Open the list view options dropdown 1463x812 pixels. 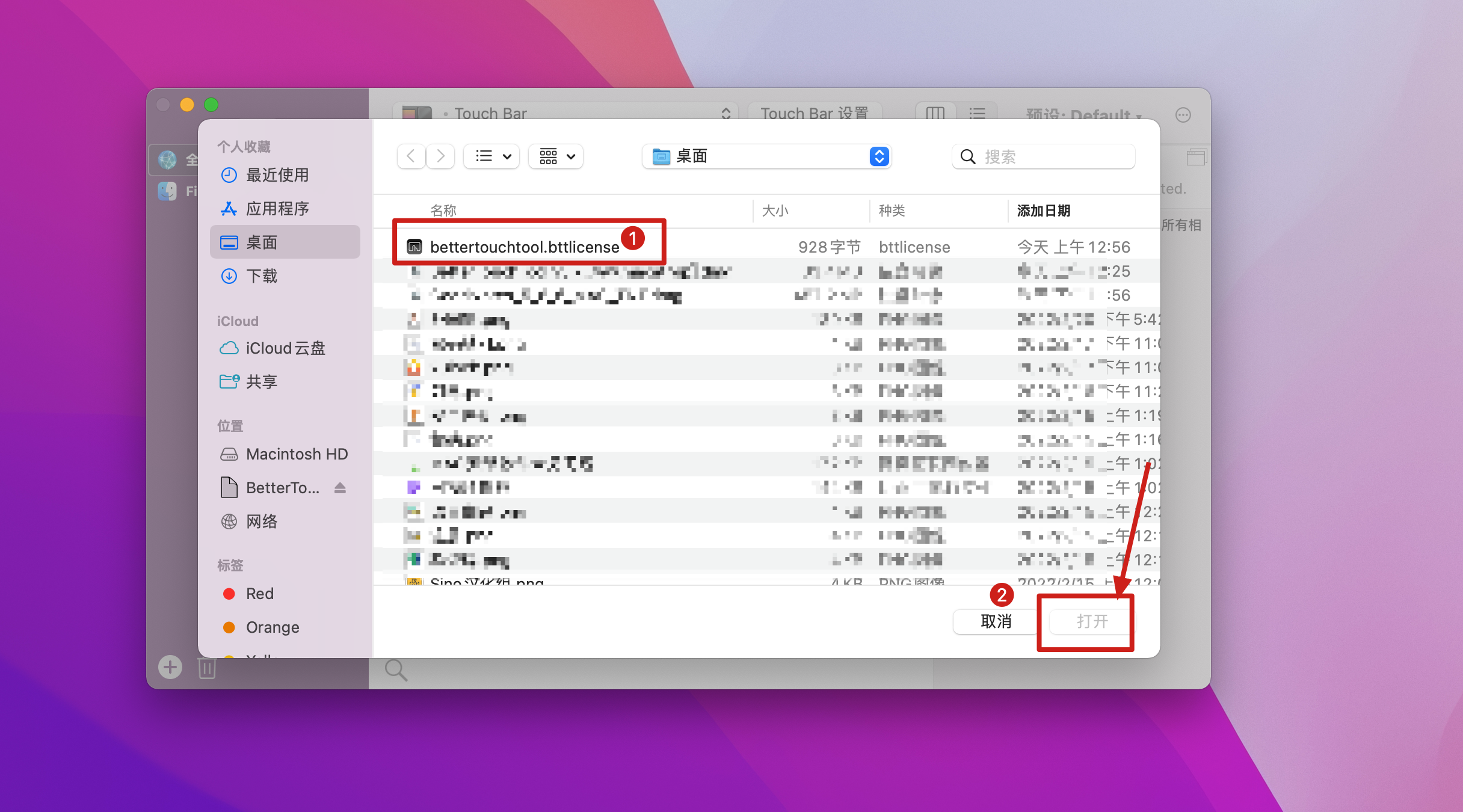pos(491,156)
